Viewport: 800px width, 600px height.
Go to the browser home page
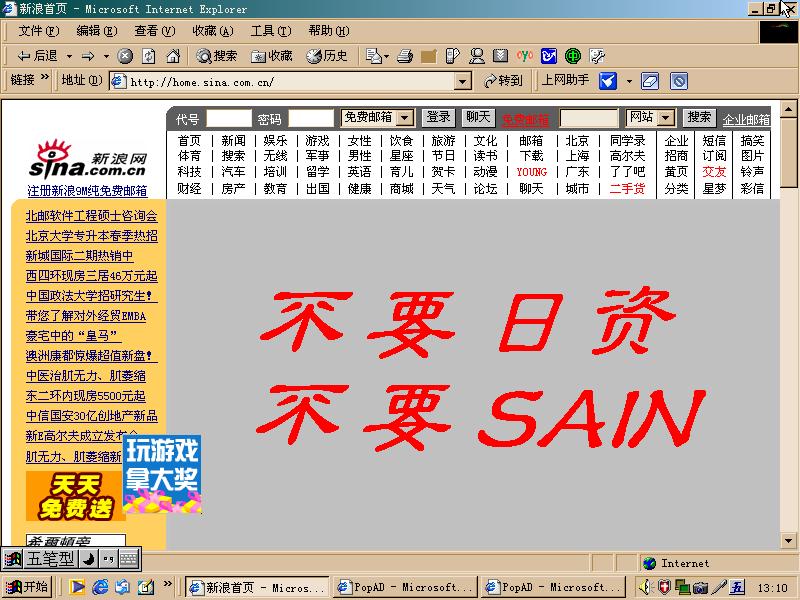click(x=173, y=56)
